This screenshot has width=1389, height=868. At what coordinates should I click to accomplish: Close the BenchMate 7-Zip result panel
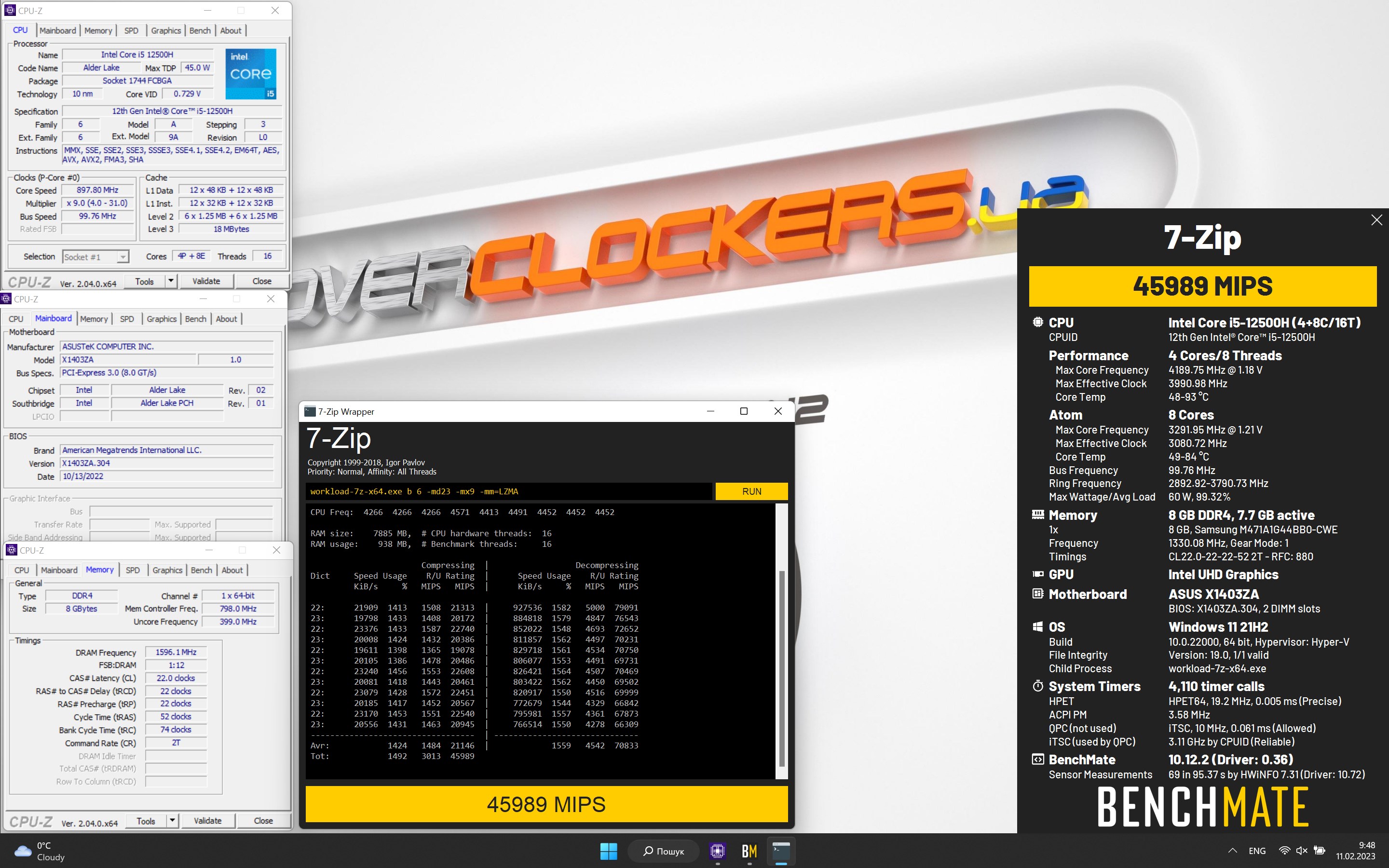1376,220
